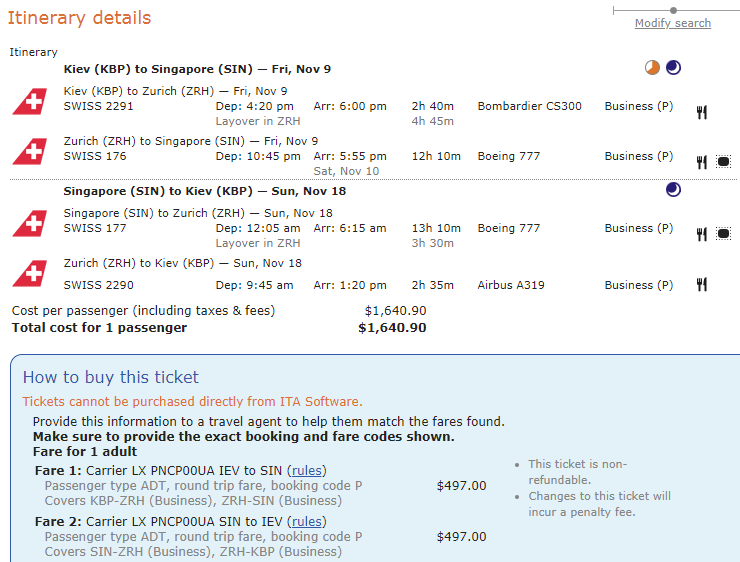Click the "How to buy this ticket" heading
The width and height of the screenshot is (740, 562).
point(111,377)
